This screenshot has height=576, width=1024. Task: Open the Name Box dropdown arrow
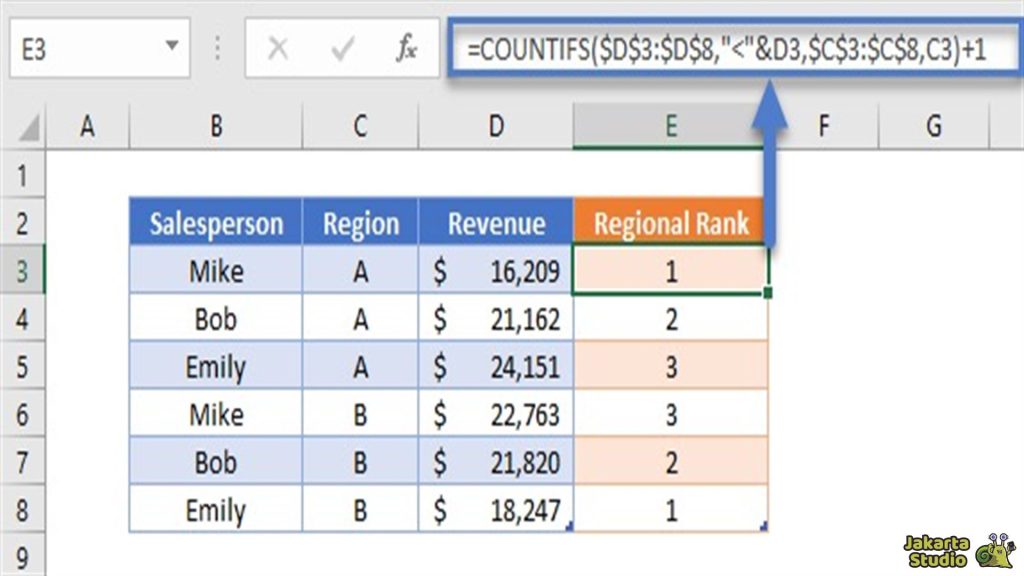(173, 46)
